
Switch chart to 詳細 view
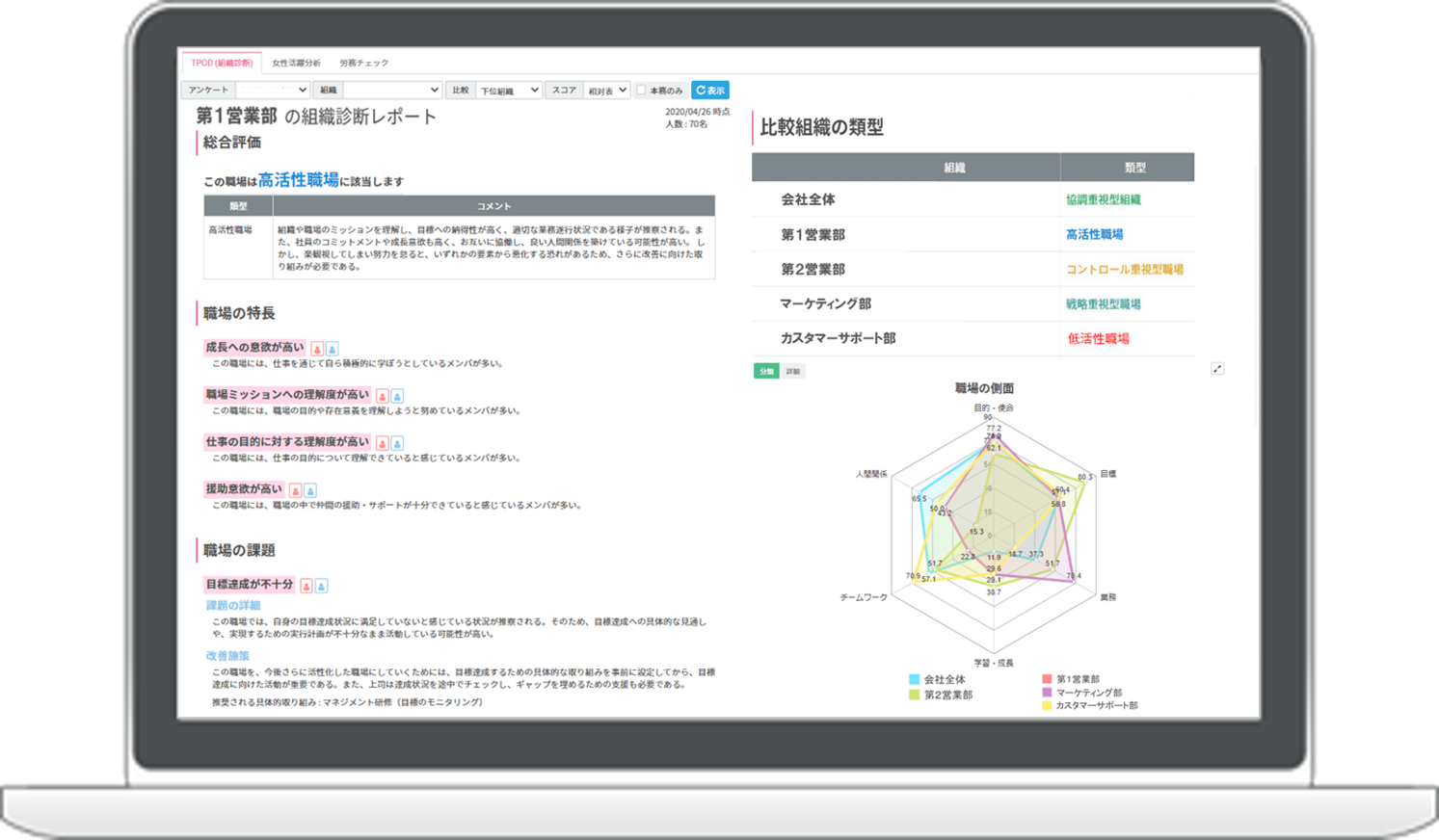(792, 371)
